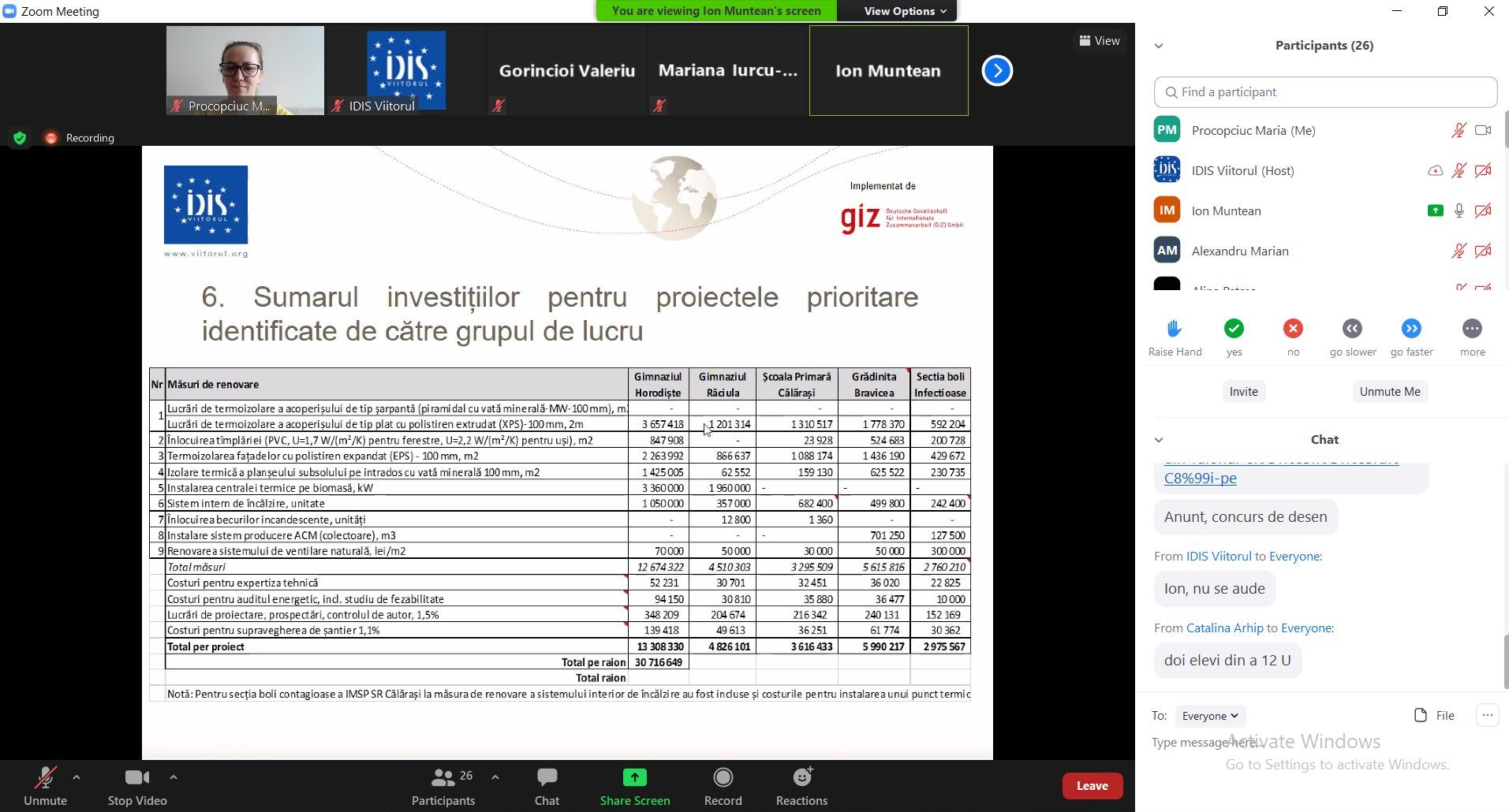Viewport: 1509px width, 812px height.
Task: Click Alexandru Marian's muted microphone icon
Action: (1459, 251)
